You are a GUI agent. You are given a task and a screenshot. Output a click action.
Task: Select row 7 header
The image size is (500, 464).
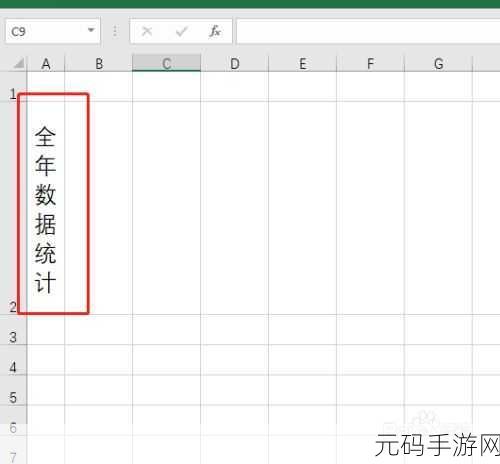point(13,450)
